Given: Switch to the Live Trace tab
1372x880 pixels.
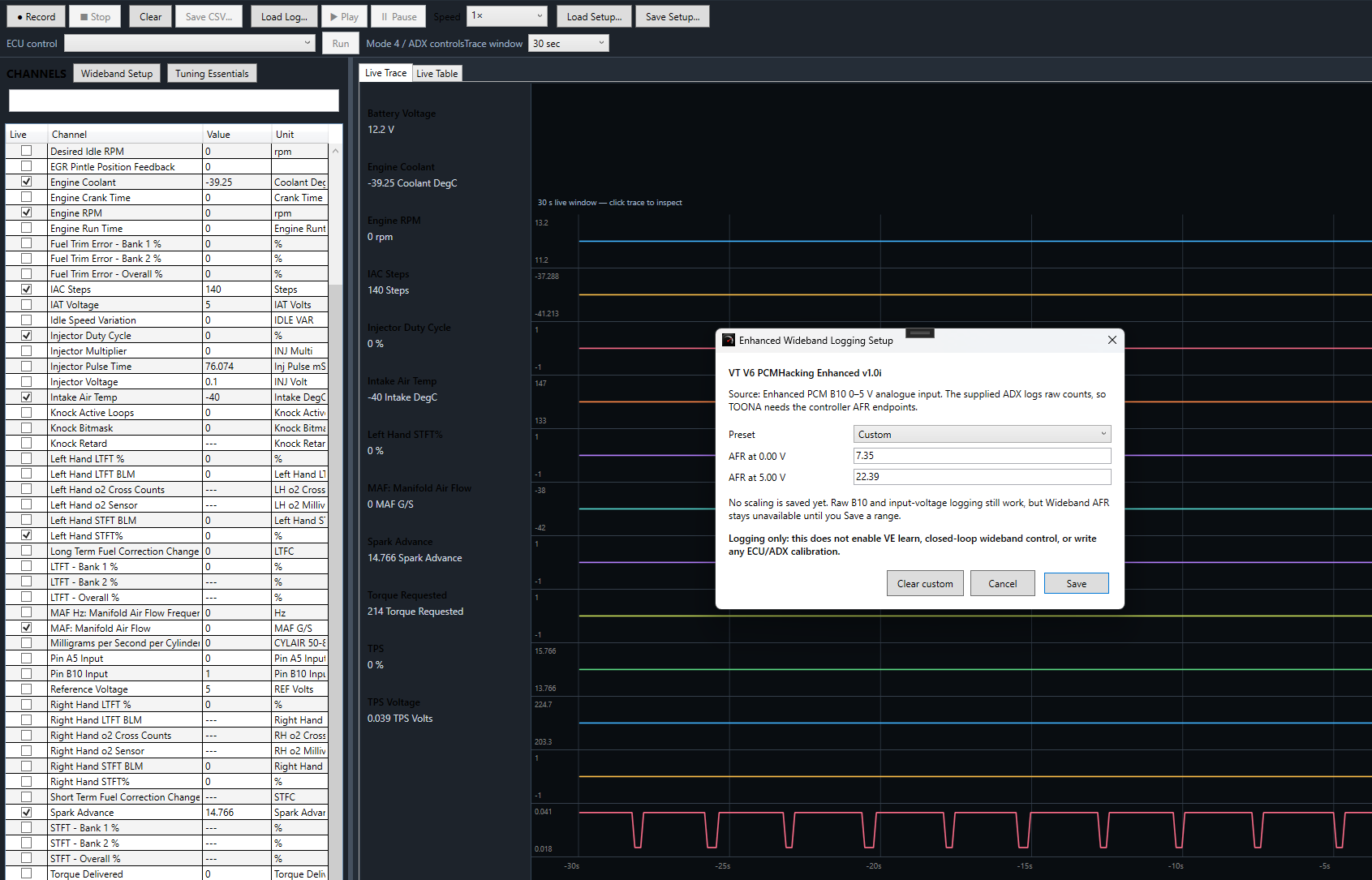Looking at the screenshot, I should click(x=385, y=73).
